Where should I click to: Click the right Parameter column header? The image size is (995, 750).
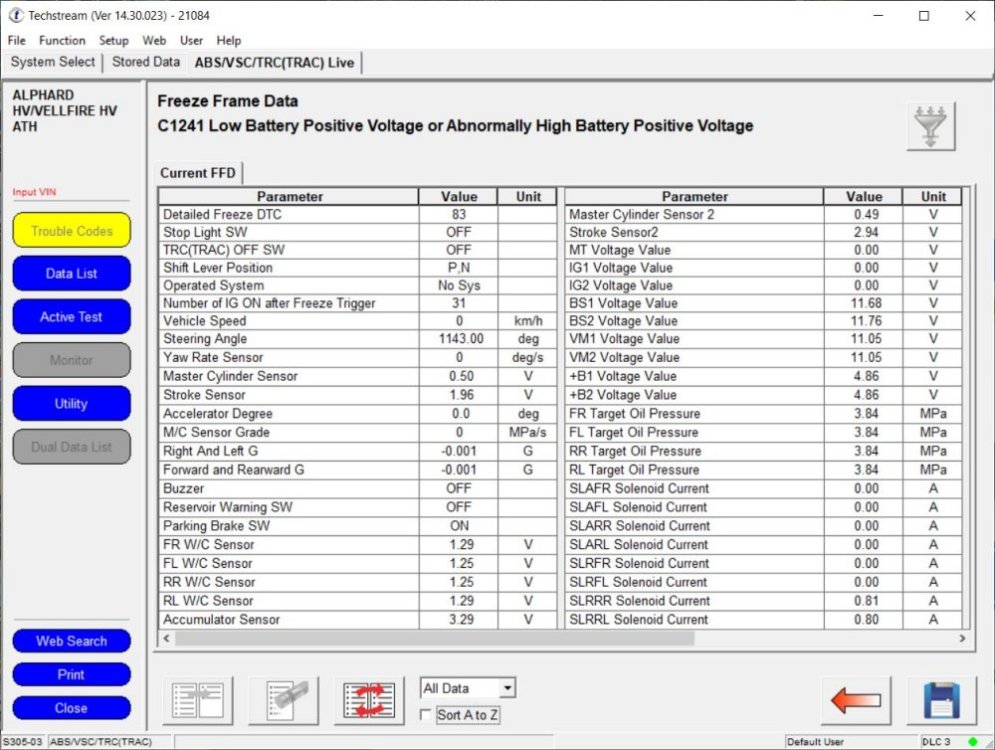(x=694, y=197)
